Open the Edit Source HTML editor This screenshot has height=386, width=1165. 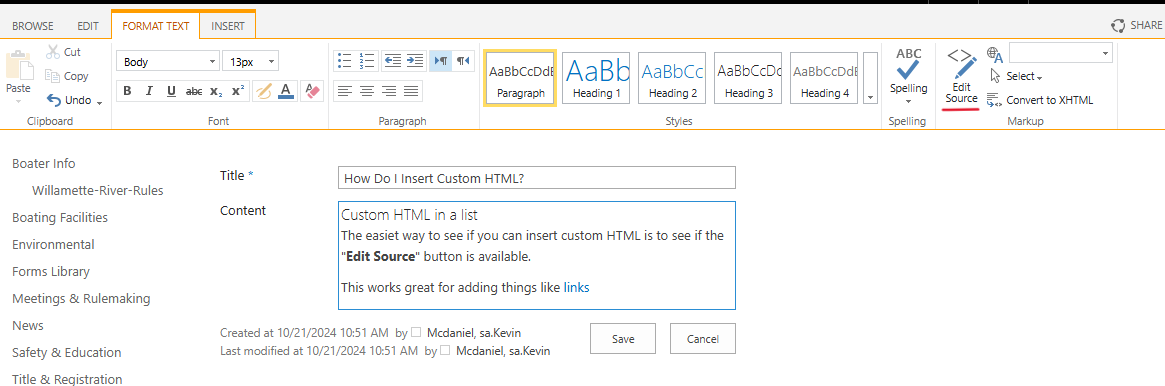[x=961, y=76]
